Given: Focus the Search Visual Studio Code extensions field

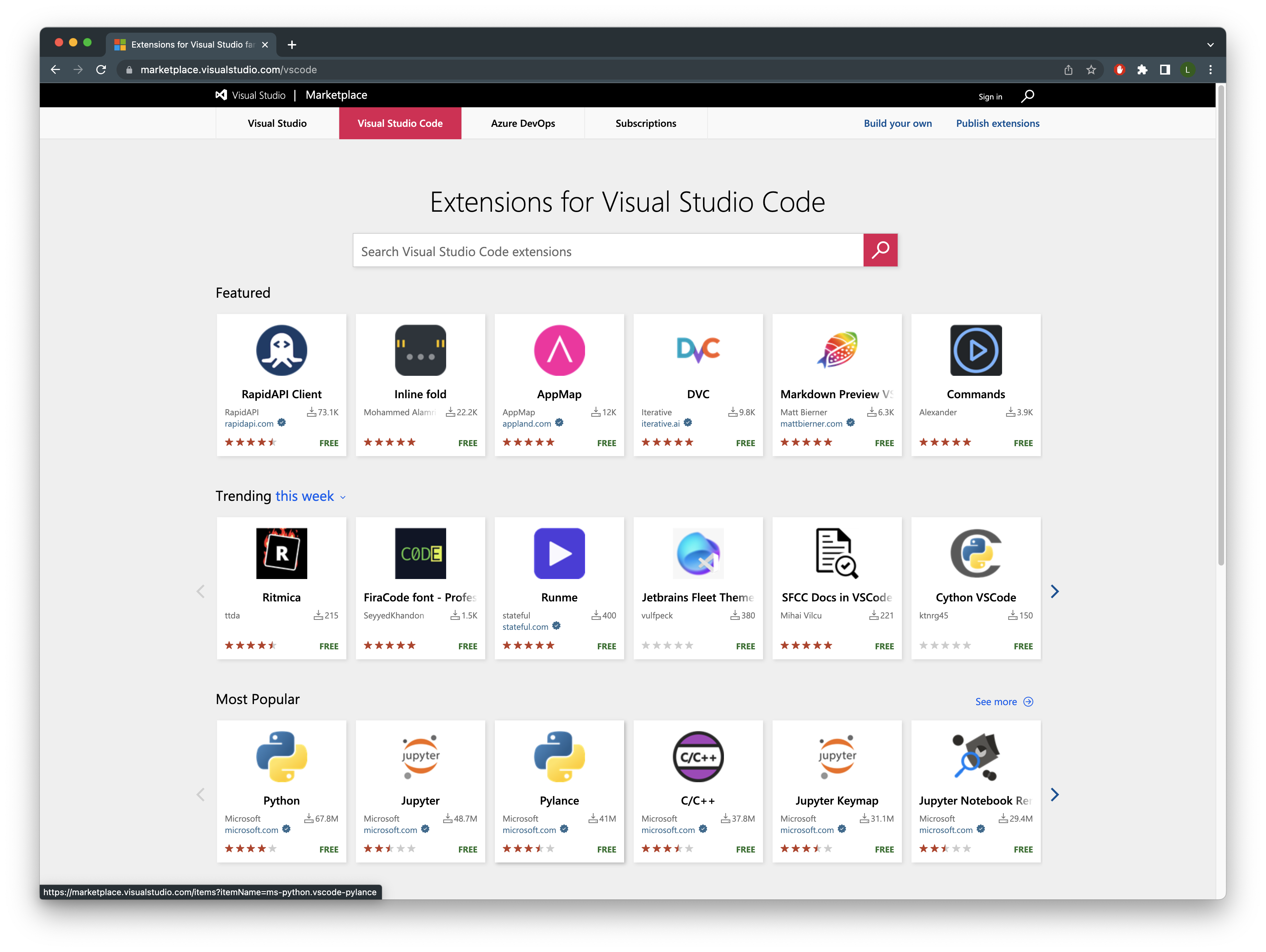Looking at the screenshot, I should coord(608,250).
